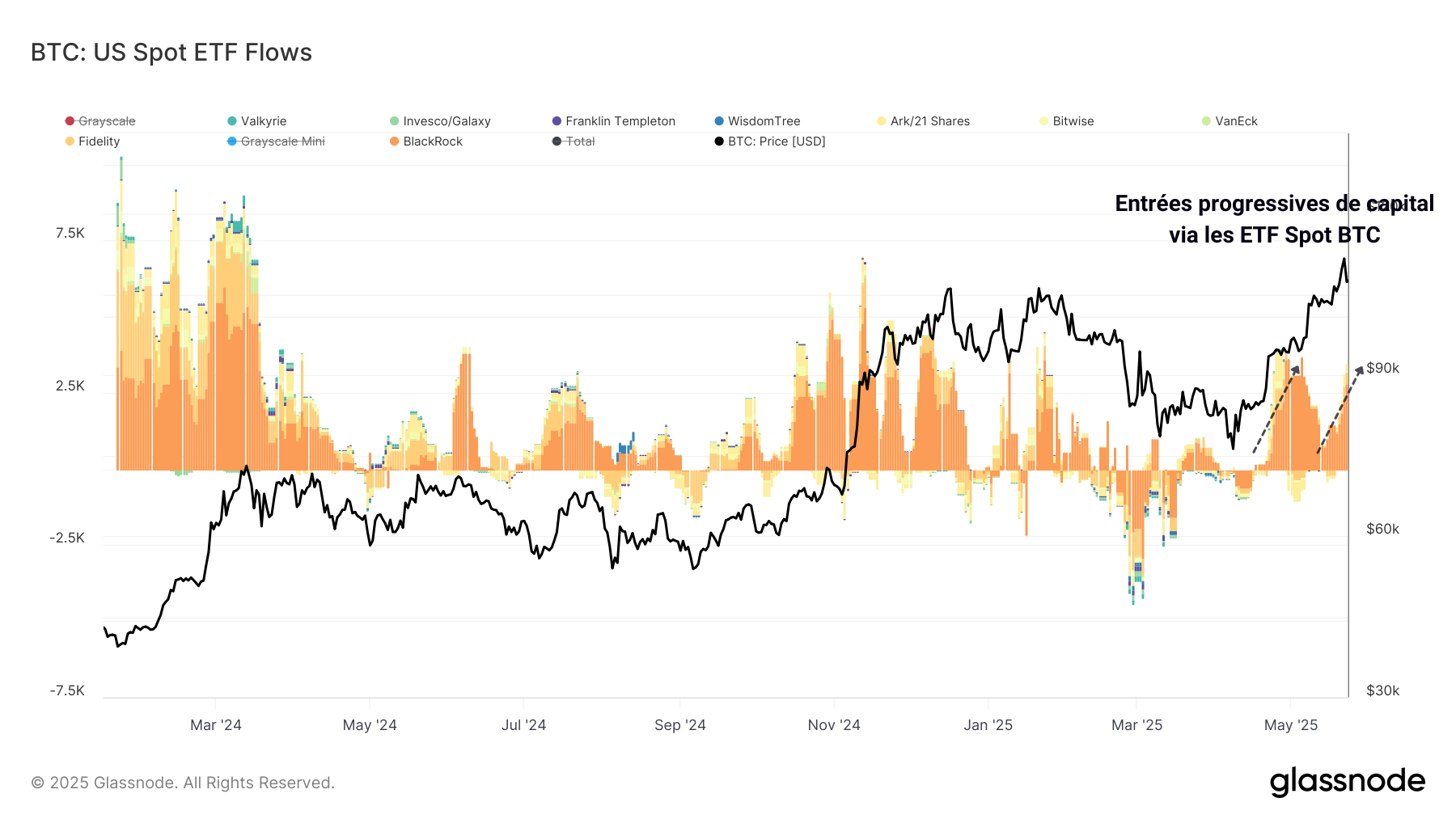Click Fidelity's orange color swatch

[x=68, y=141]
